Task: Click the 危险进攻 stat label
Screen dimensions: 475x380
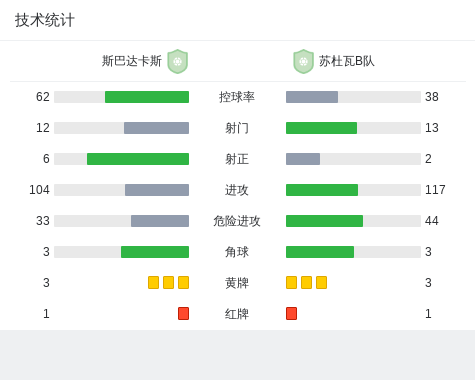Action: click(x=237, y=221)
